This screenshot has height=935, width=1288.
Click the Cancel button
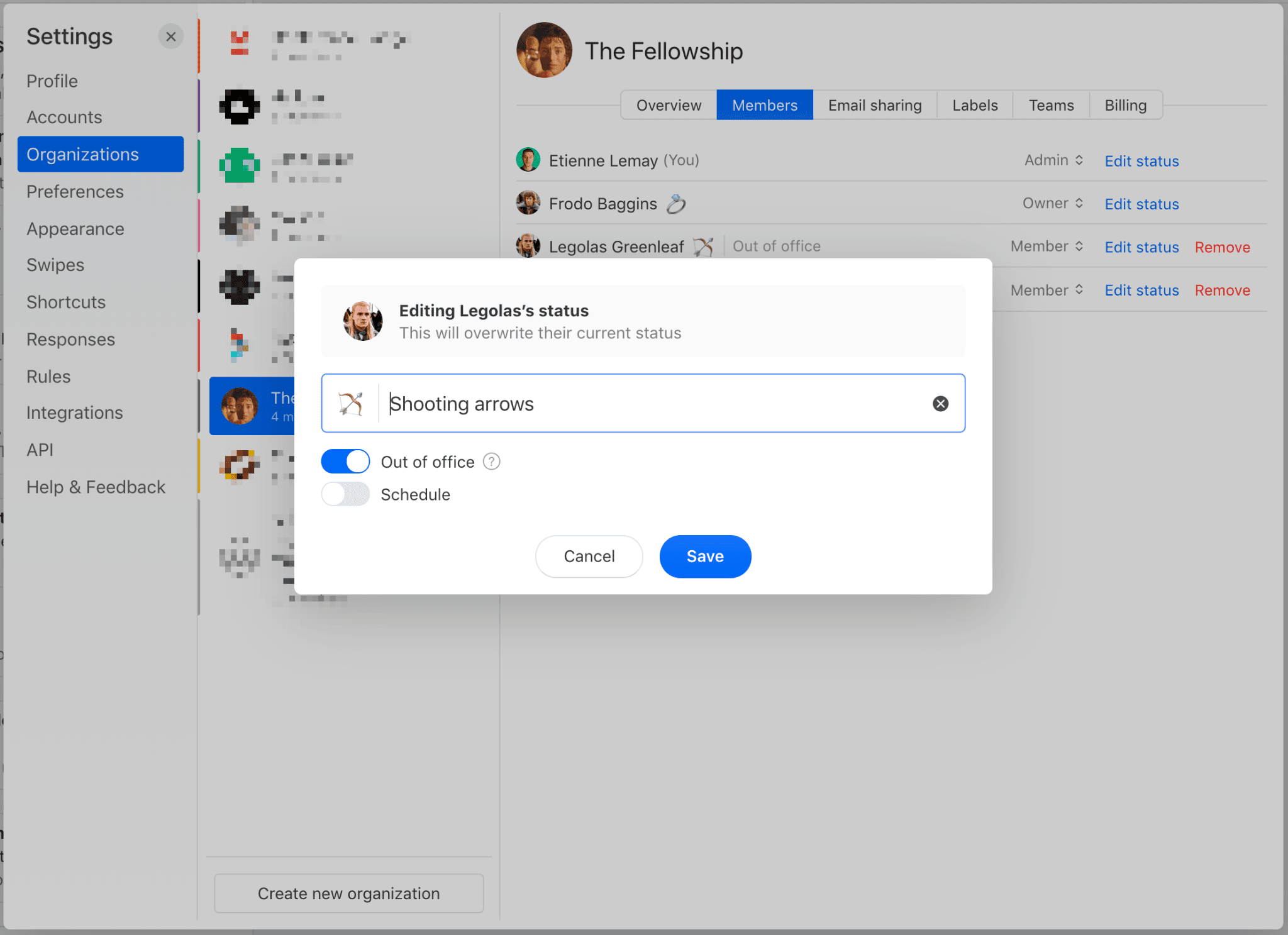588,556
